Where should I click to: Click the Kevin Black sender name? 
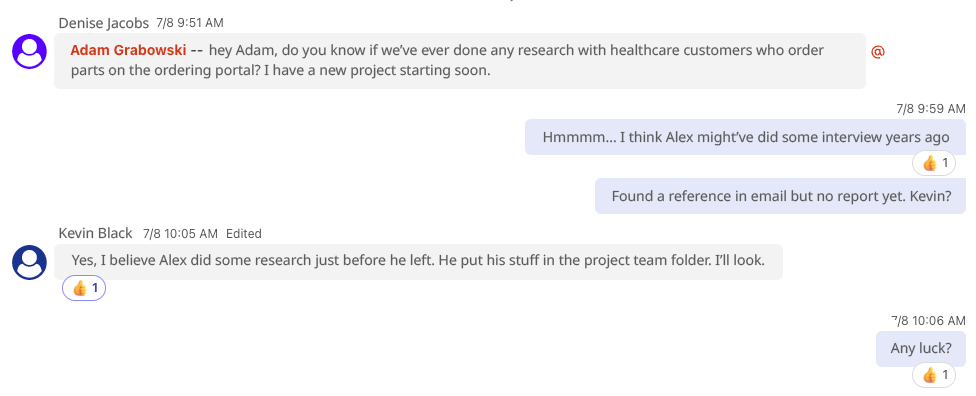point(95,233)
